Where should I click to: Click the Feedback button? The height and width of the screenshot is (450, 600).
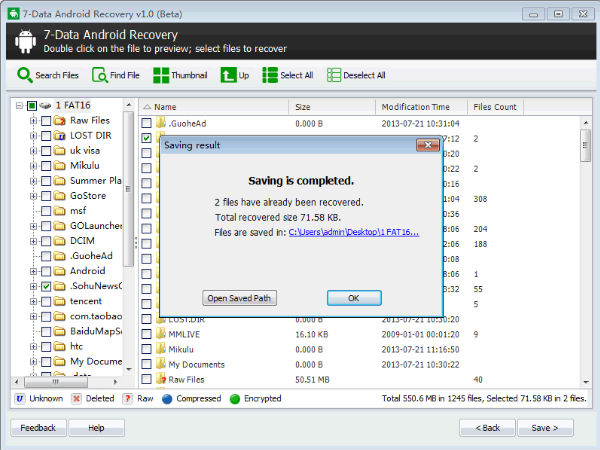[x=38, y=428]
